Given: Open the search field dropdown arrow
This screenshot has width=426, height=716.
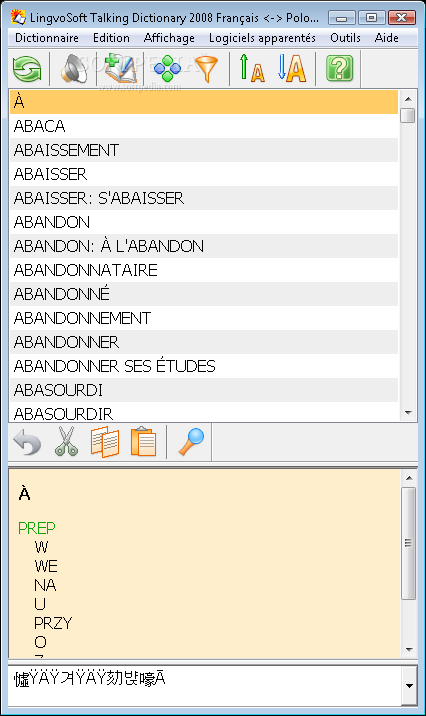Looking at the screenshot, I should pos(409,685).
